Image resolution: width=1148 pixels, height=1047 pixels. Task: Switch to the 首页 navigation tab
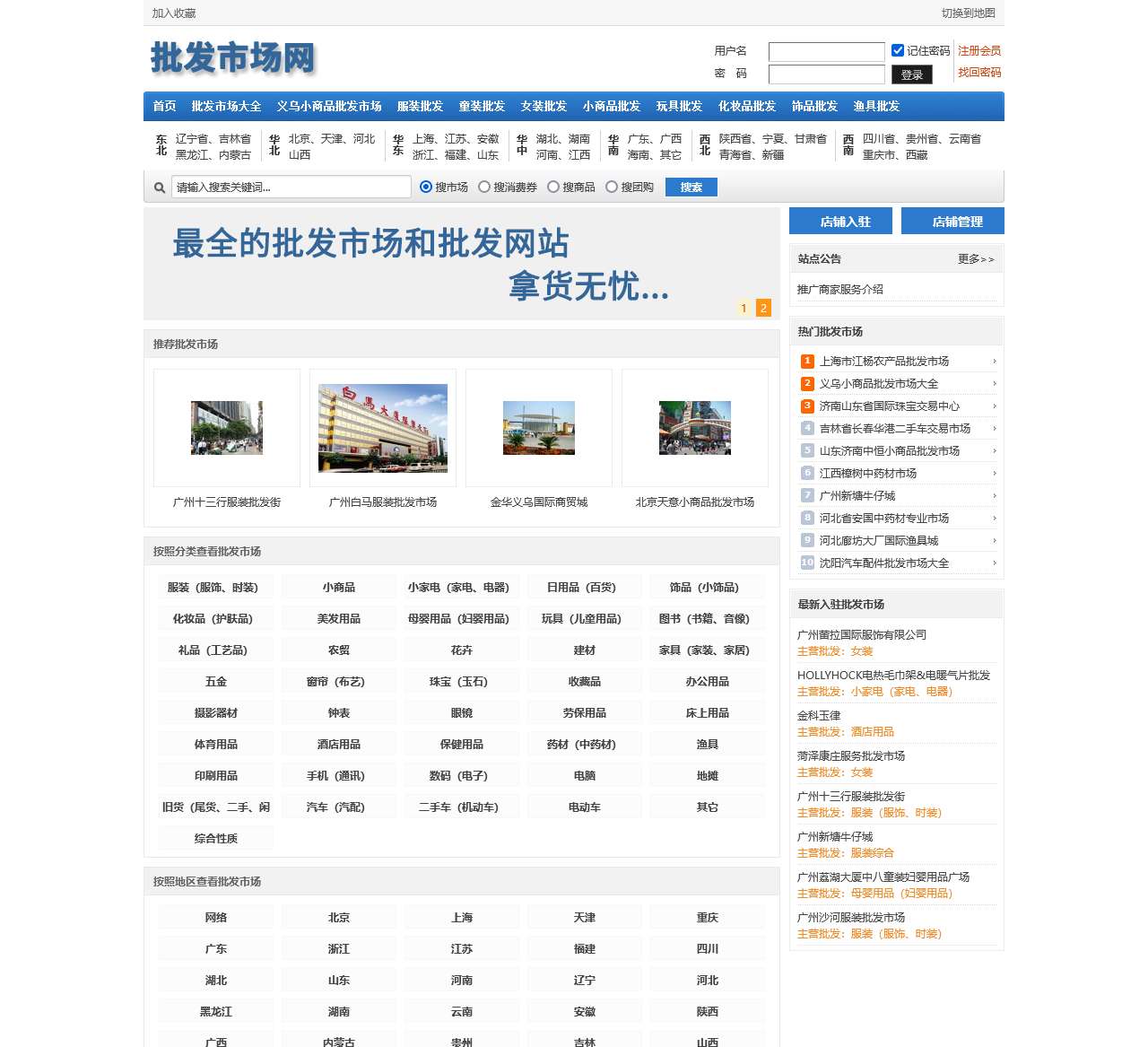click(163, 106)
